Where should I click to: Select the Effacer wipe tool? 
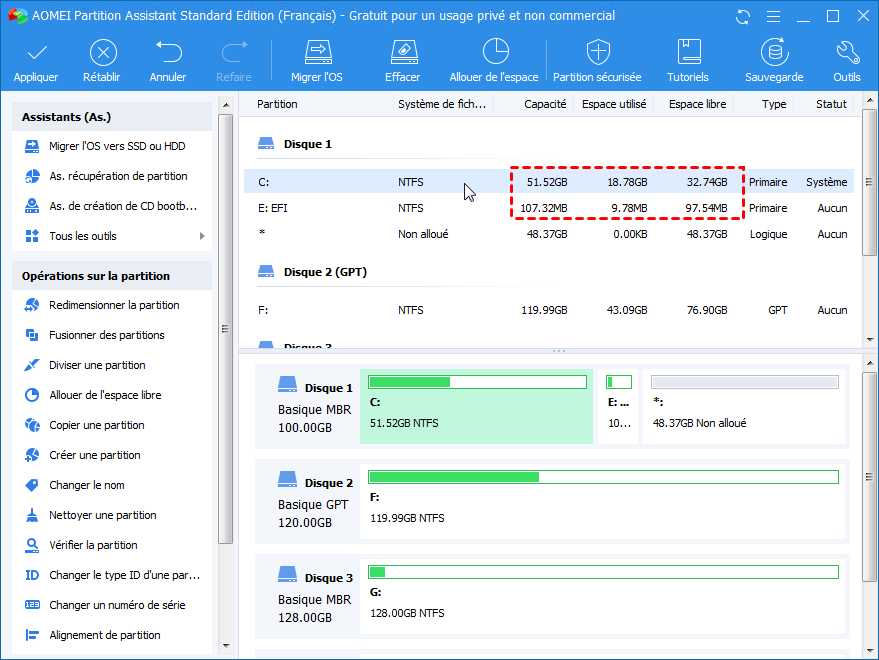pos(402,53)
